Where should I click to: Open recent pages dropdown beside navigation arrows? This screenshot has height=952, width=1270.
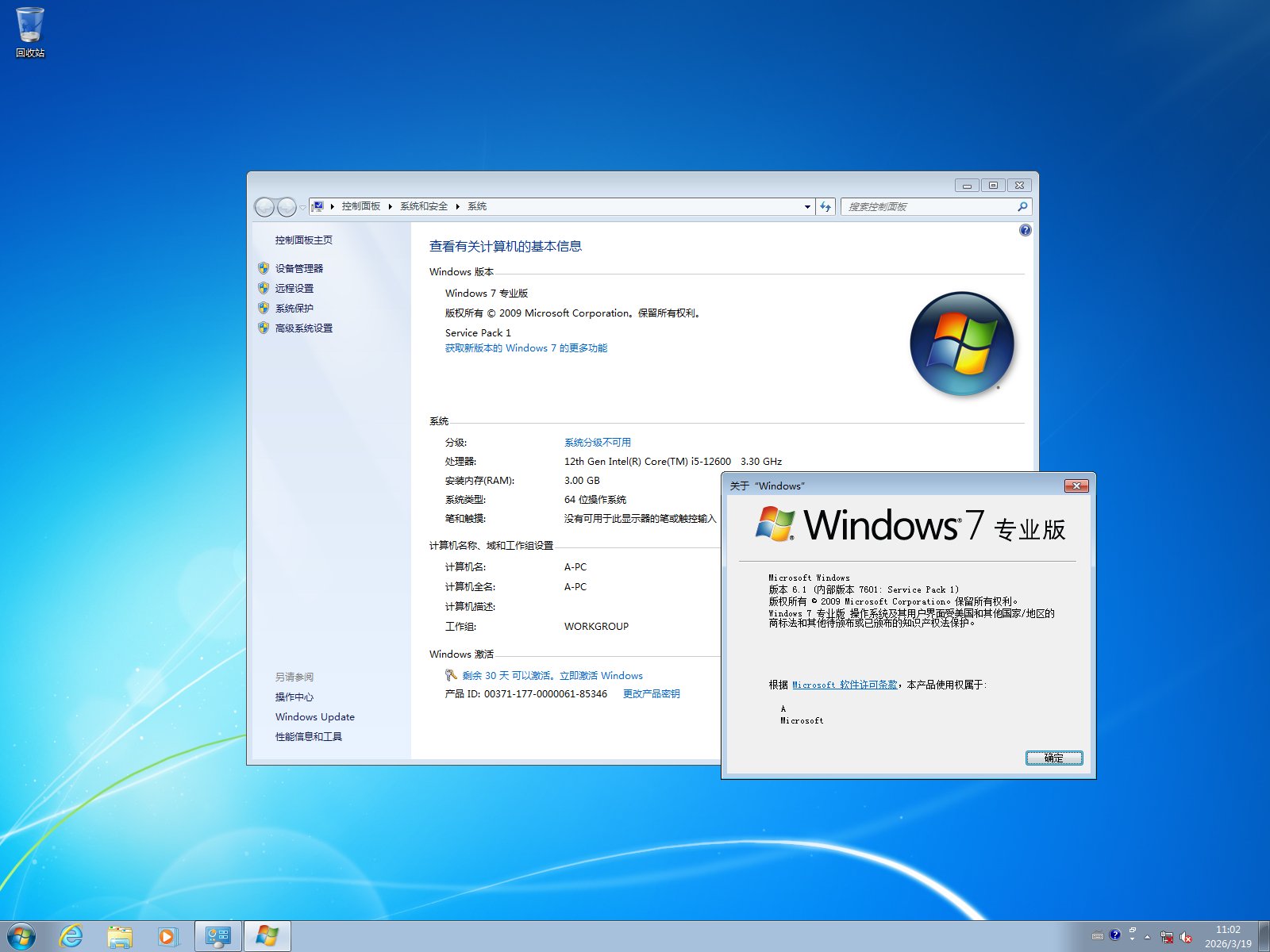pyautogui.click(x=302, y=208)
